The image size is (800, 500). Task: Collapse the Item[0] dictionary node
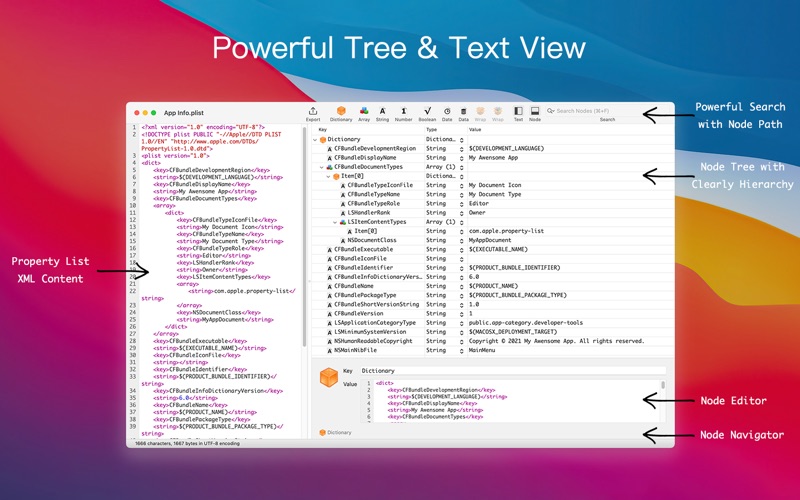tap(329, 177)
